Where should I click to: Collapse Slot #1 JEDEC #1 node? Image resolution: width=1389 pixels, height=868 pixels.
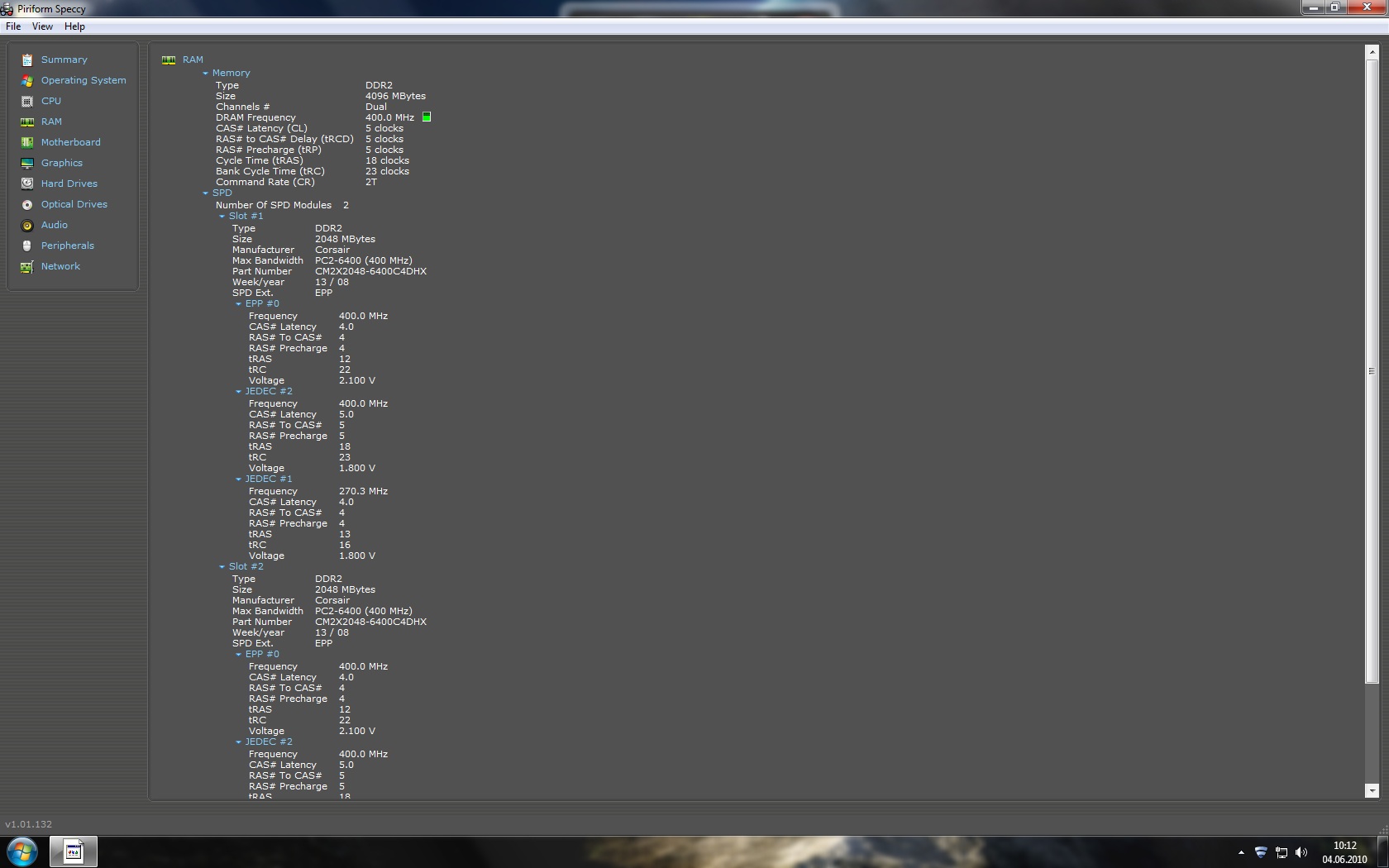[238, 479]
